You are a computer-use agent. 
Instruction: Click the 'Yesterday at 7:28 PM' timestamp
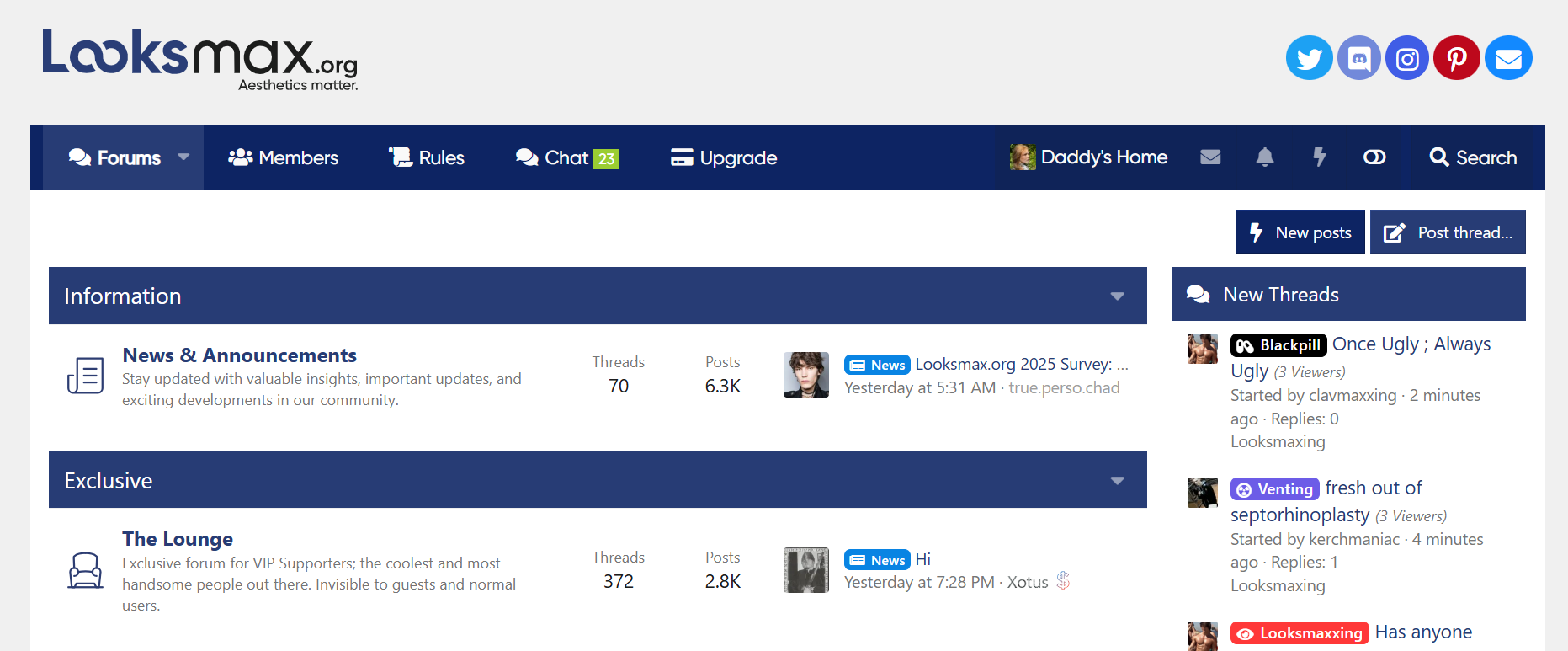click(919, 582)
